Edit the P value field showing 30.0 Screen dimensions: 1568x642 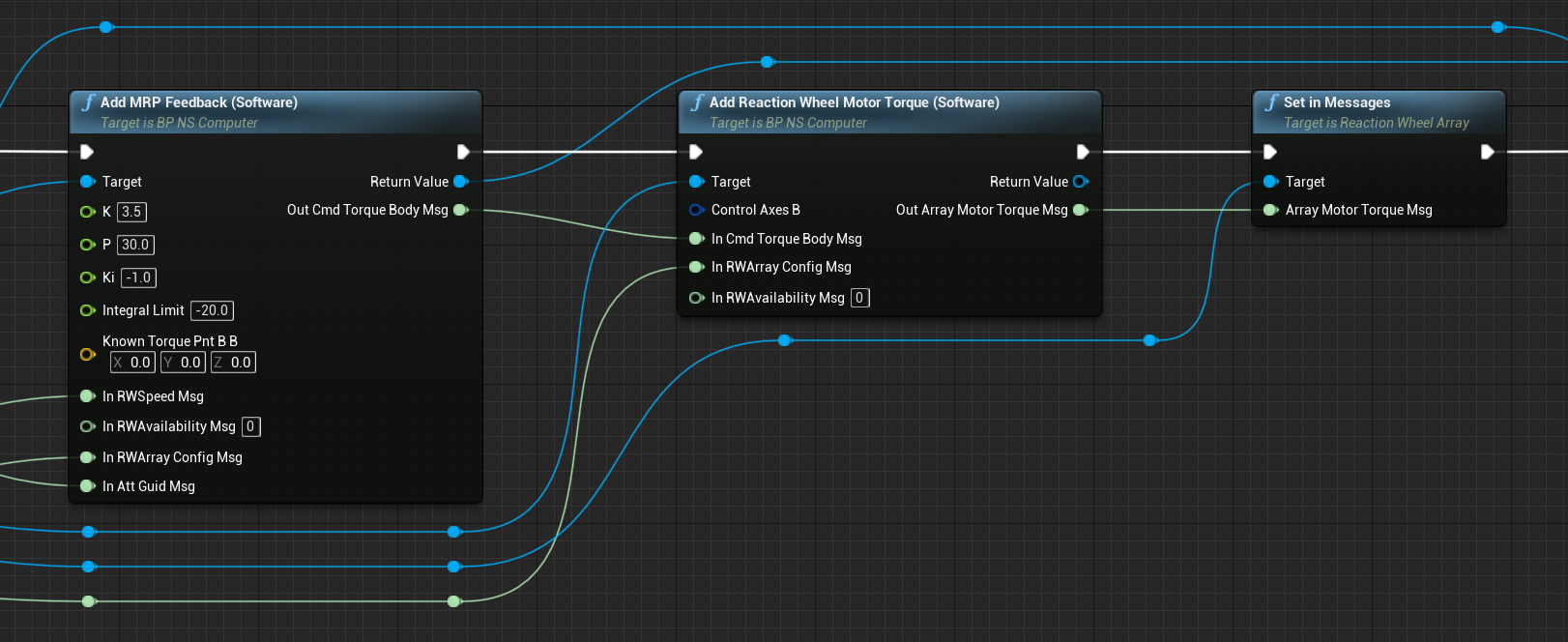point(135,245)
